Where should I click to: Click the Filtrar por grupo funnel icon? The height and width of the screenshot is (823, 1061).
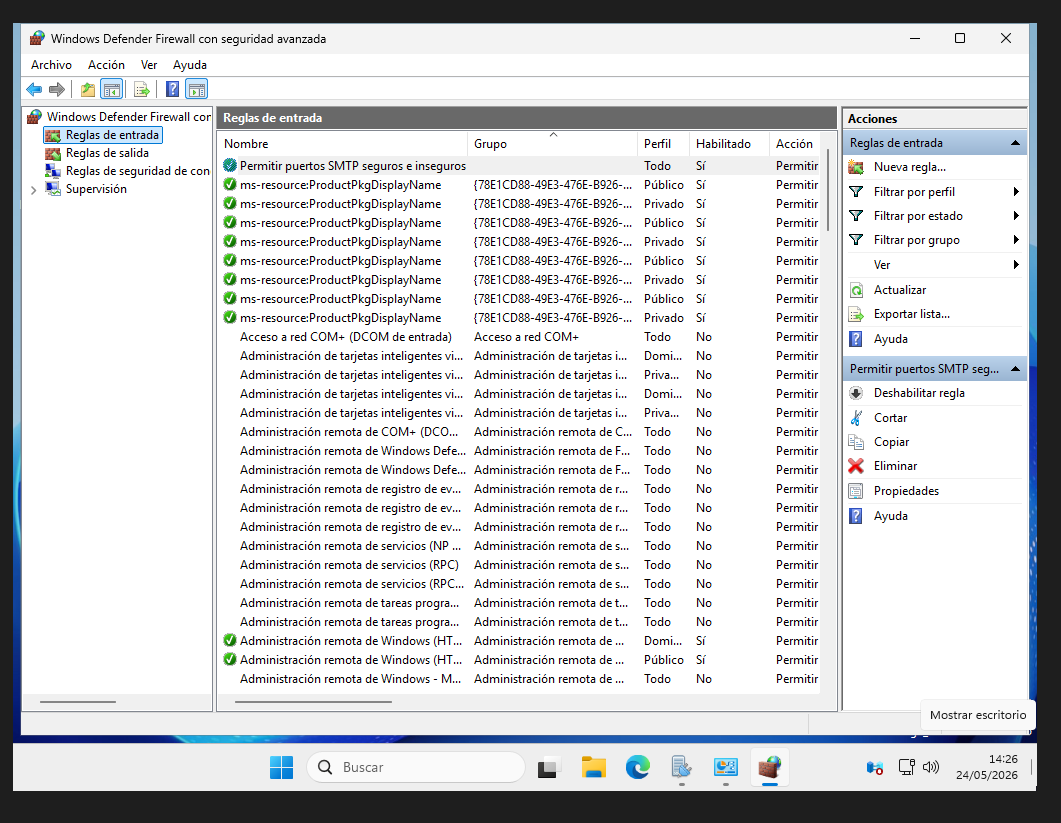(856, 240)
